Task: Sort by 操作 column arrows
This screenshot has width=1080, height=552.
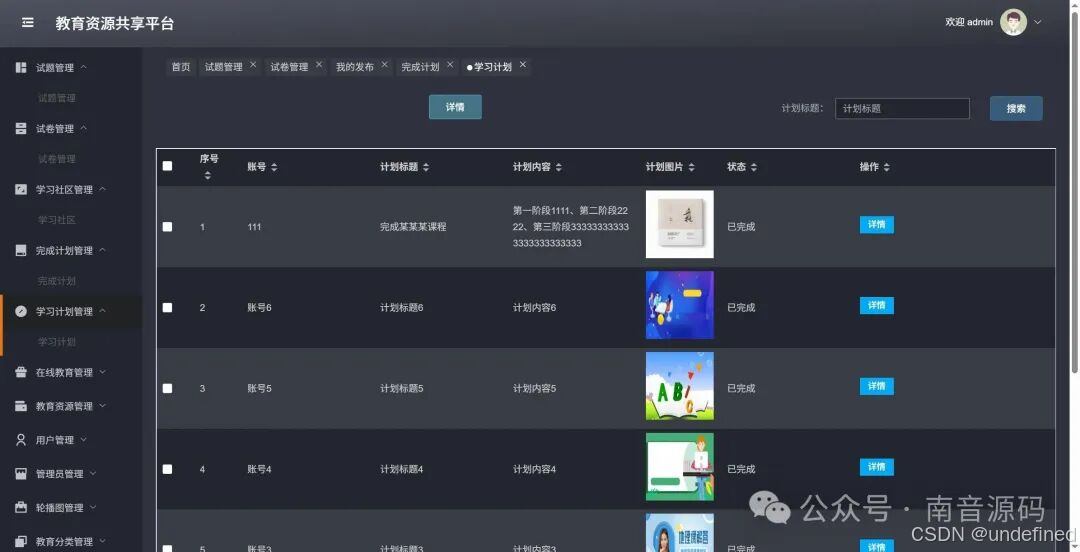Action: click(886, 167)
